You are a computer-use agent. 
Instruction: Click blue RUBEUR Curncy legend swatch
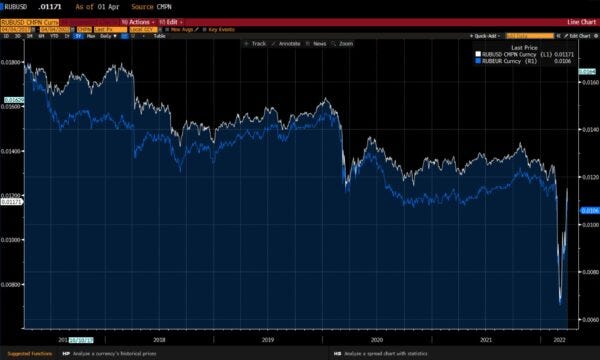tap(478, 61)
